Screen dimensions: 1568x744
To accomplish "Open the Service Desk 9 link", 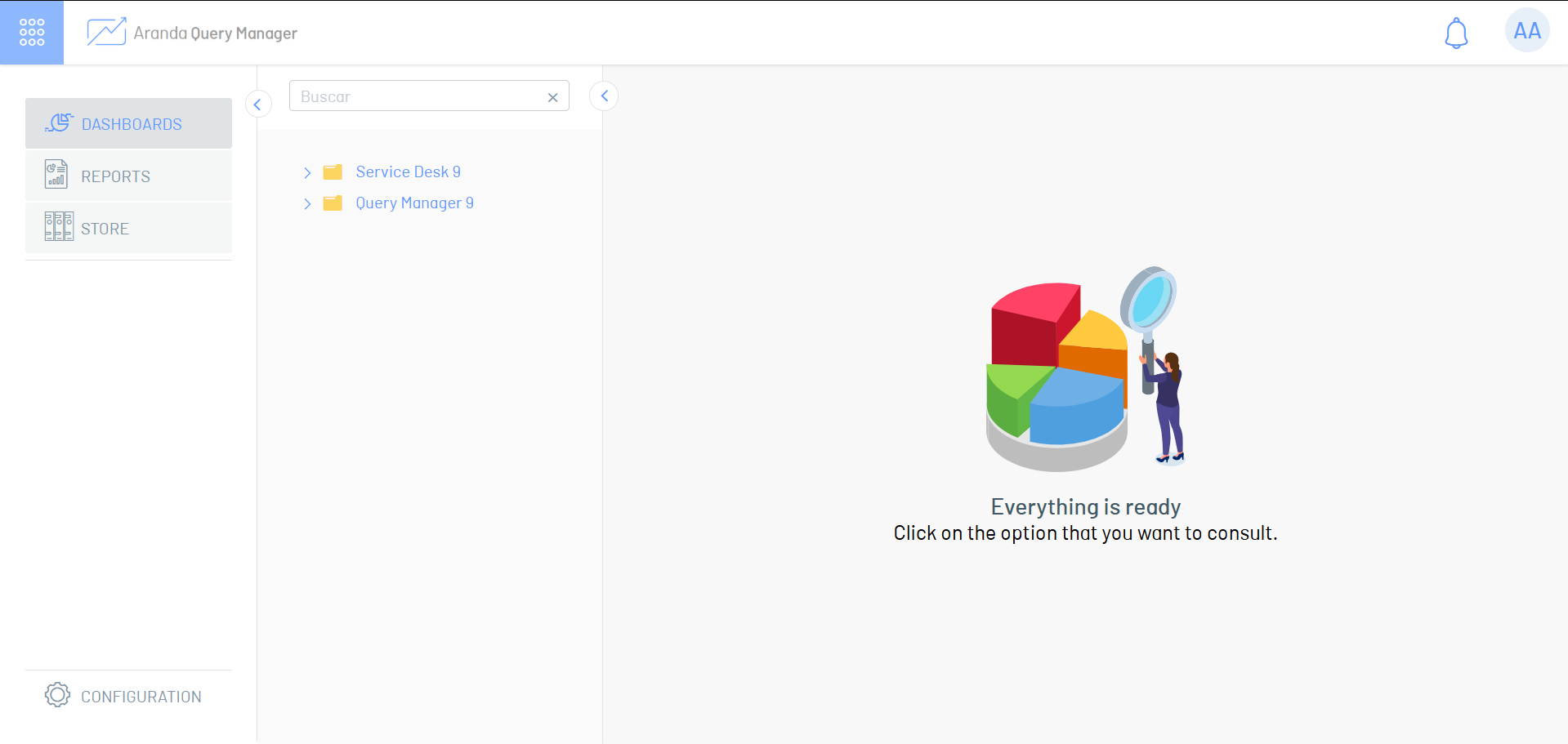I will point(408,172).
